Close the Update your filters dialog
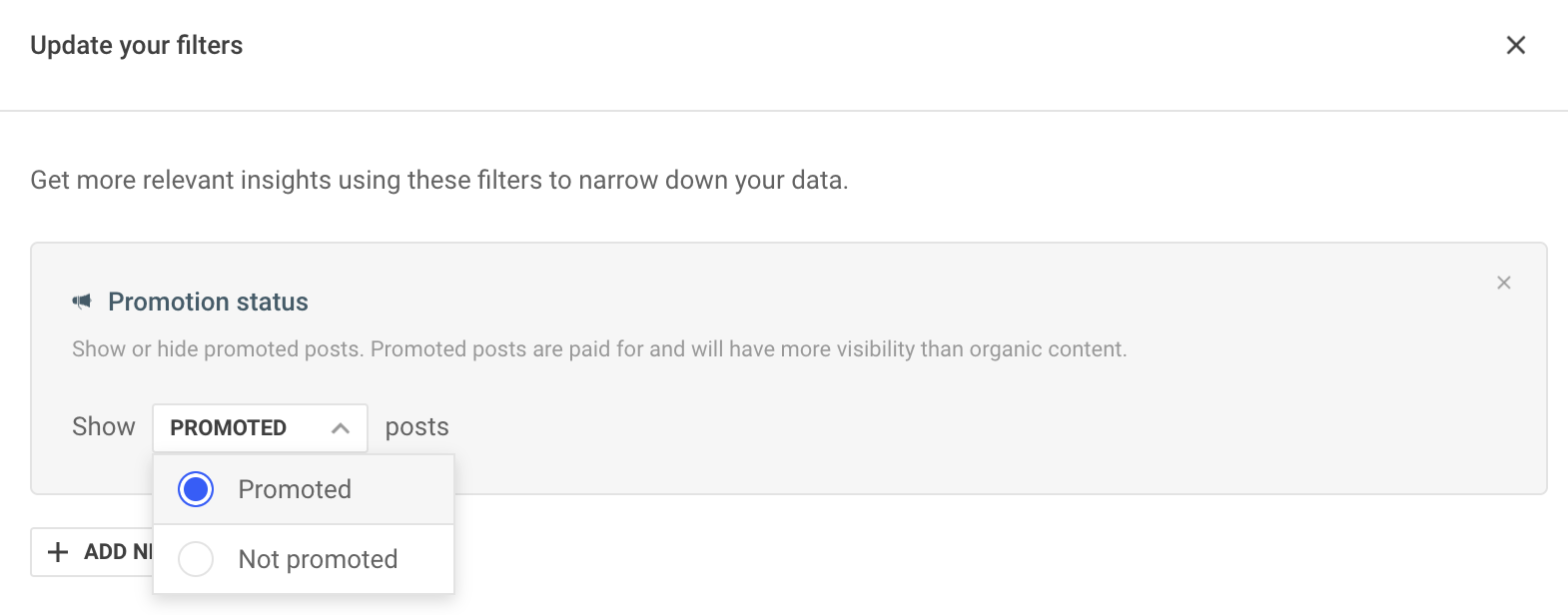 pyautogui.click(x=1515, y=45)
